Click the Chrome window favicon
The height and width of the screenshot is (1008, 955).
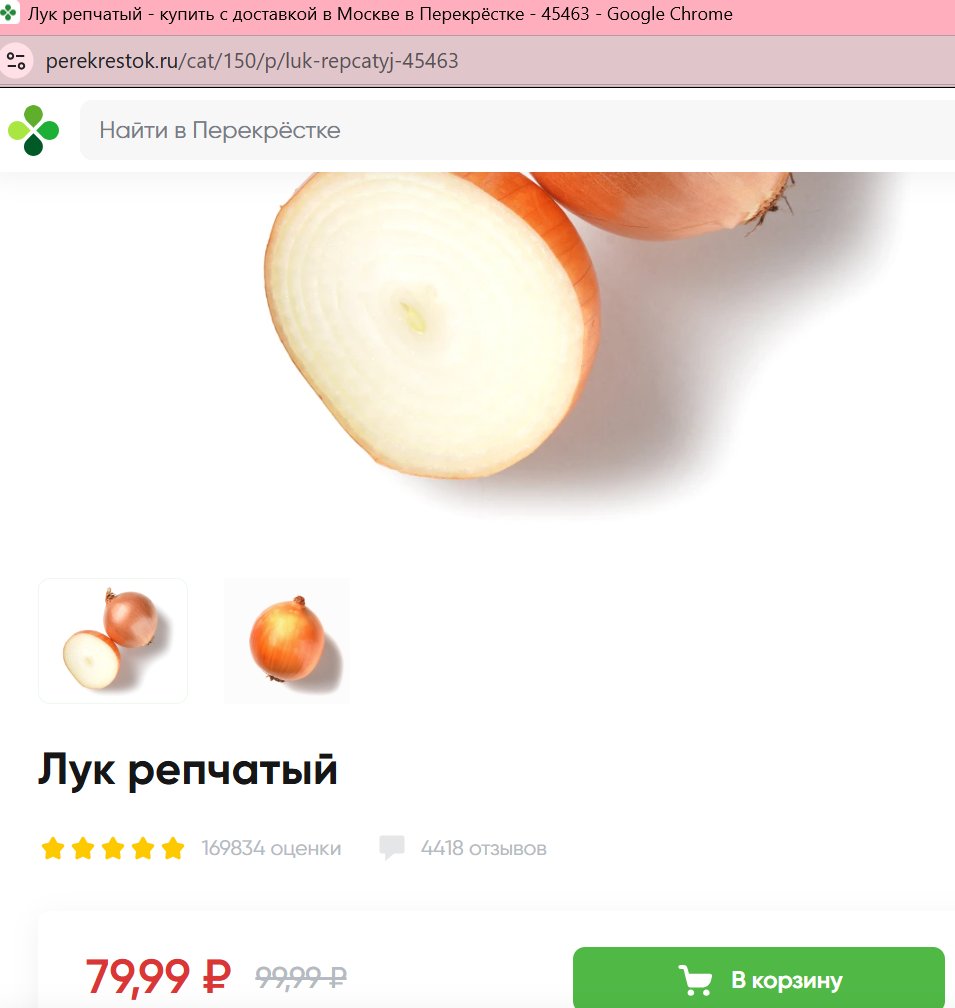pos(8,13)
